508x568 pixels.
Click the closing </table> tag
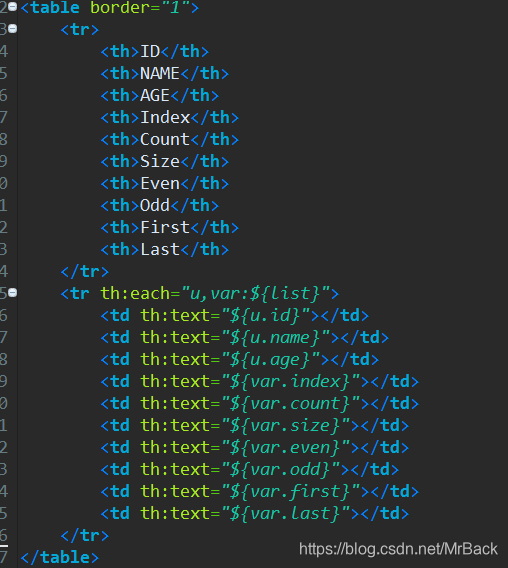pos(60,557)
